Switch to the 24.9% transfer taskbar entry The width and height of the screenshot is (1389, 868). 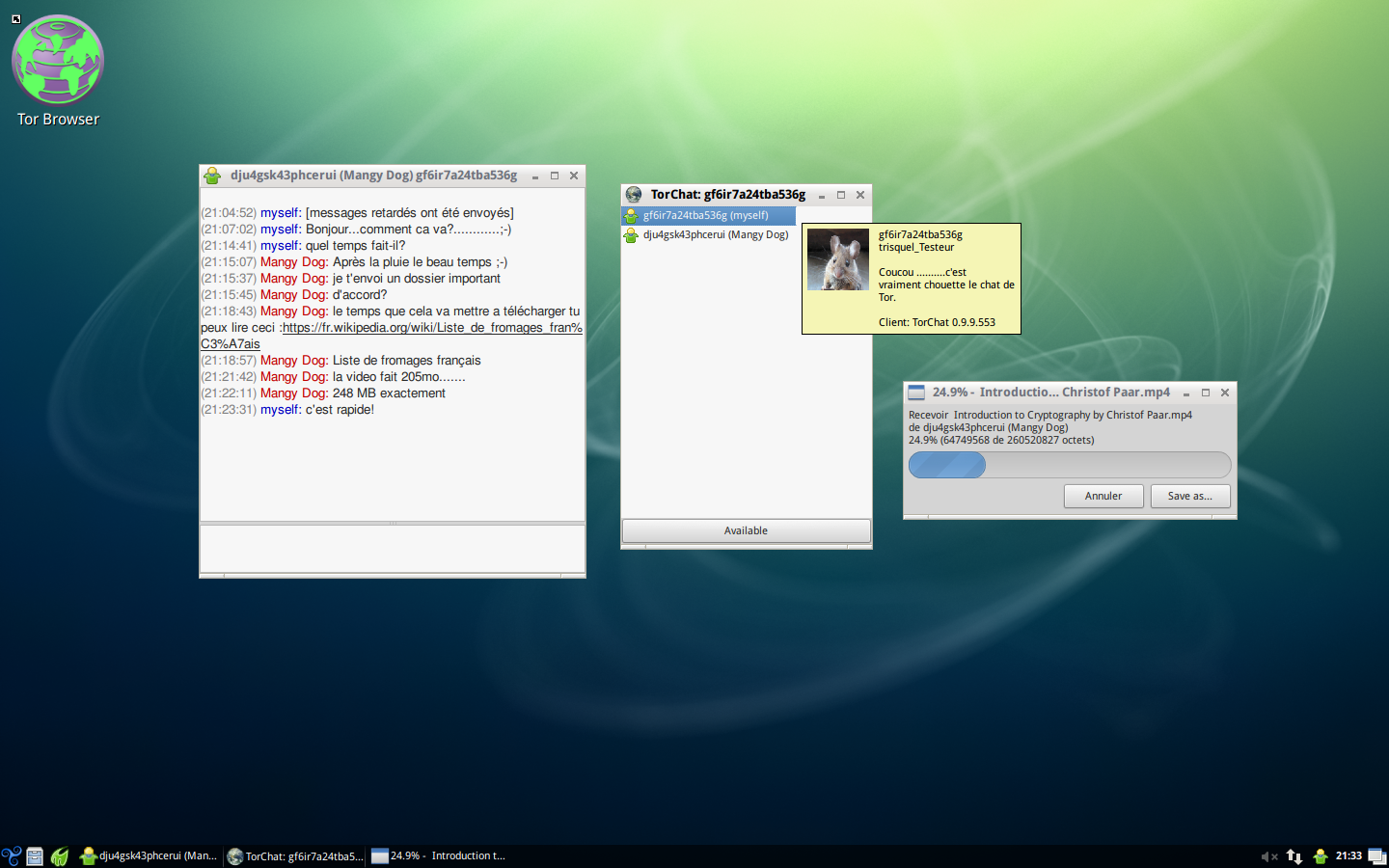(x=440, y=855)
